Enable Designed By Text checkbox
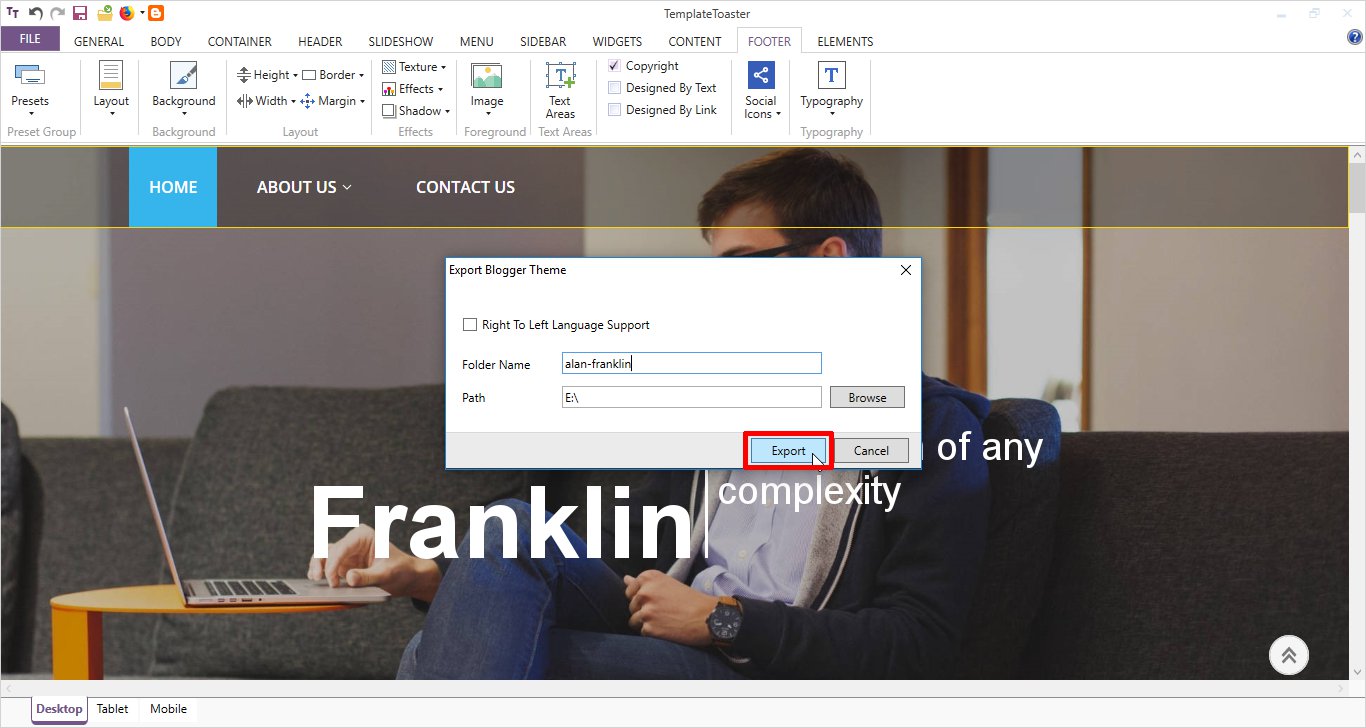Image resolution: width=1366 pixels, height=728 pixels. [x=615, y=88]
